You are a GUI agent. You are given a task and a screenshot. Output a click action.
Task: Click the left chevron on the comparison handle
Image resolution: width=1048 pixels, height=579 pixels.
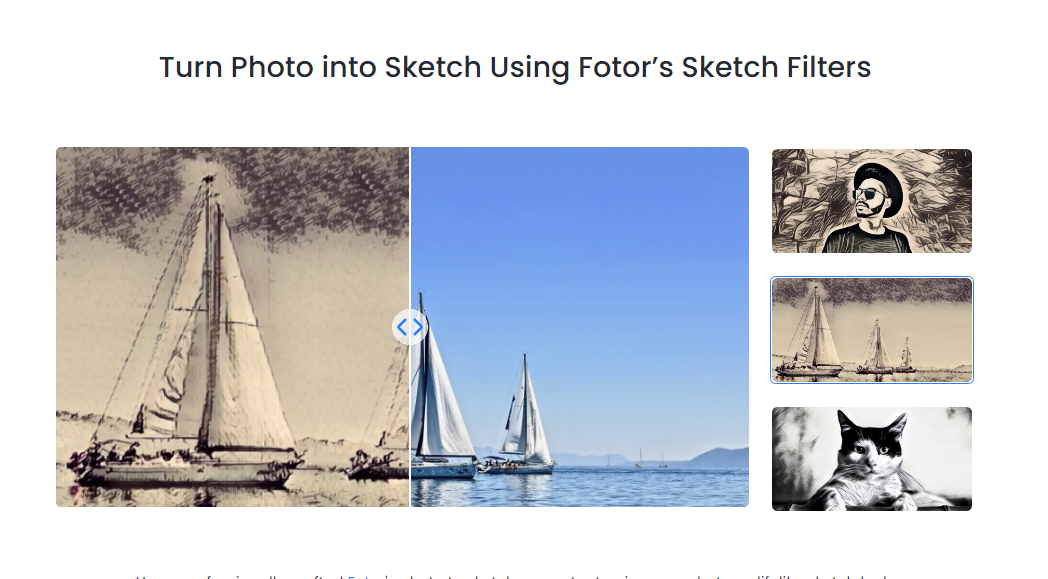[402, 326]
